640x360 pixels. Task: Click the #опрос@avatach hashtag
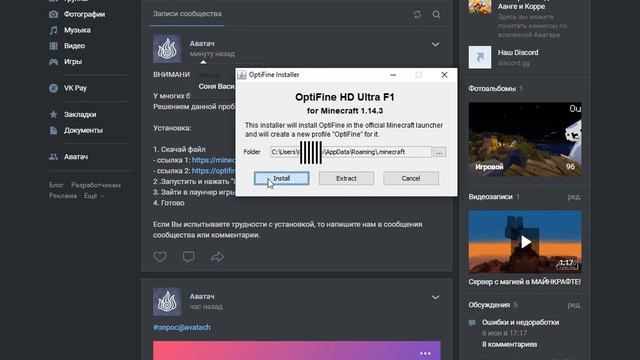[x=182, y=327]
